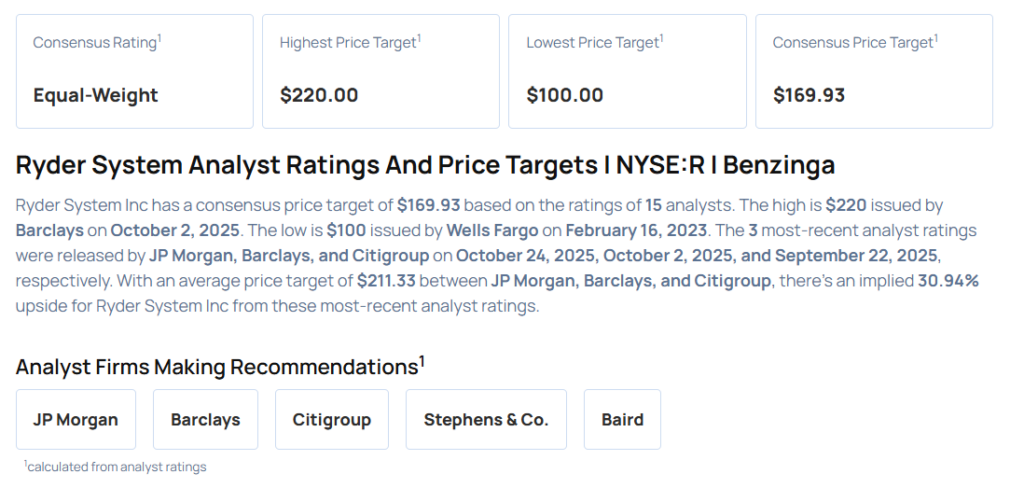The image size is (1024, 488).
Task: Click the Consensus Rating card
Action: click(x=134, y=71)
